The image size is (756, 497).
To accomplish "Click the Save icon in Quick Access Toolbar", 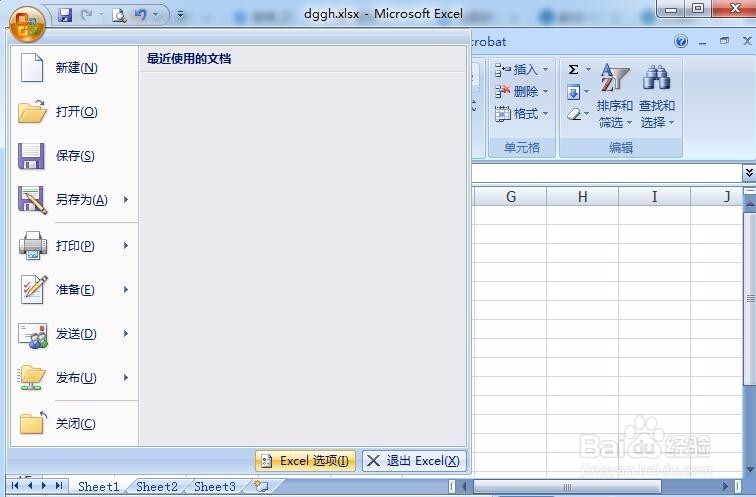I will pos(65,15).
